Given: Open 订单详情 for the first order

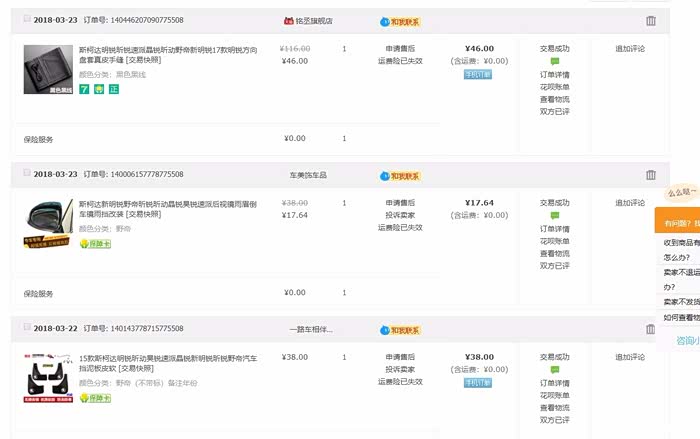Looking at the screenshot, I should 555,74.
